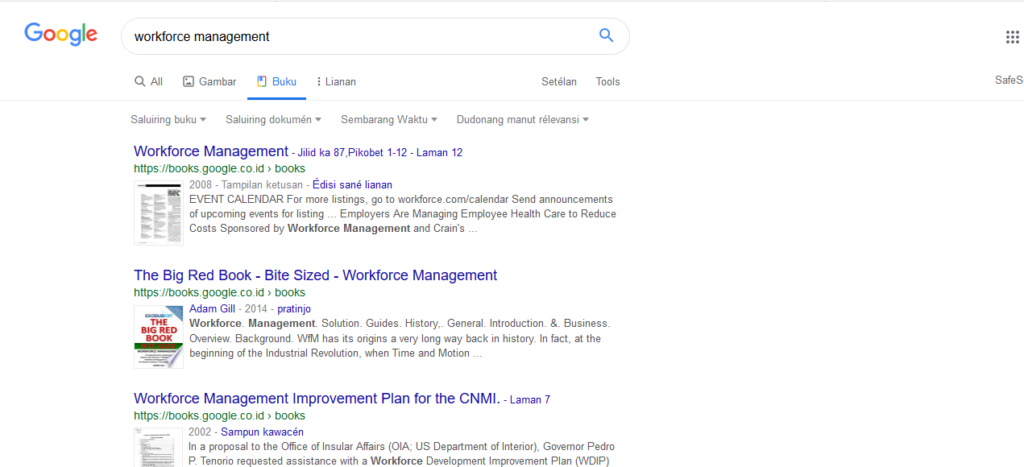Image resolution: width=1024 pixels, height=467 pixels.
Task: Click '2008 - Tampilan ketusan' text
Action: coord(246,185)
